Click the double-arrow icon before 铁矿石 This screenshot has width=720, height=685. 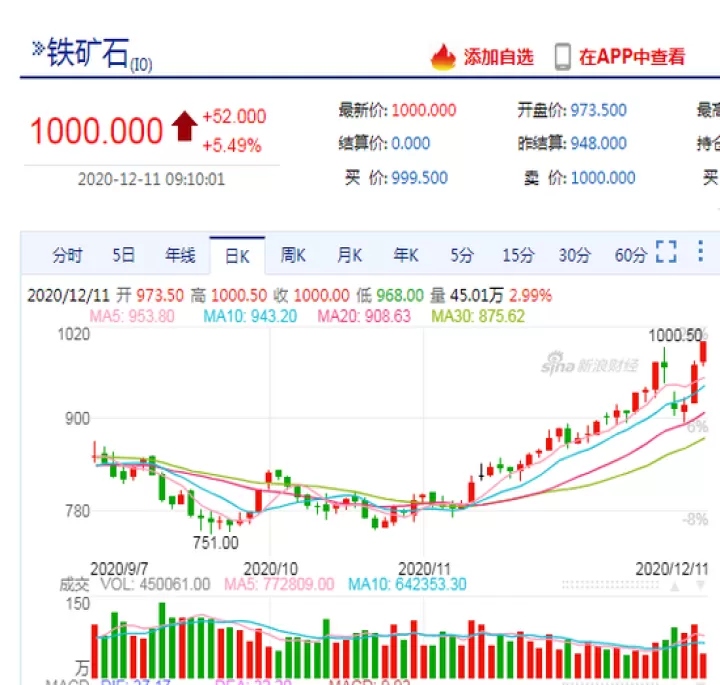(38, 48)
